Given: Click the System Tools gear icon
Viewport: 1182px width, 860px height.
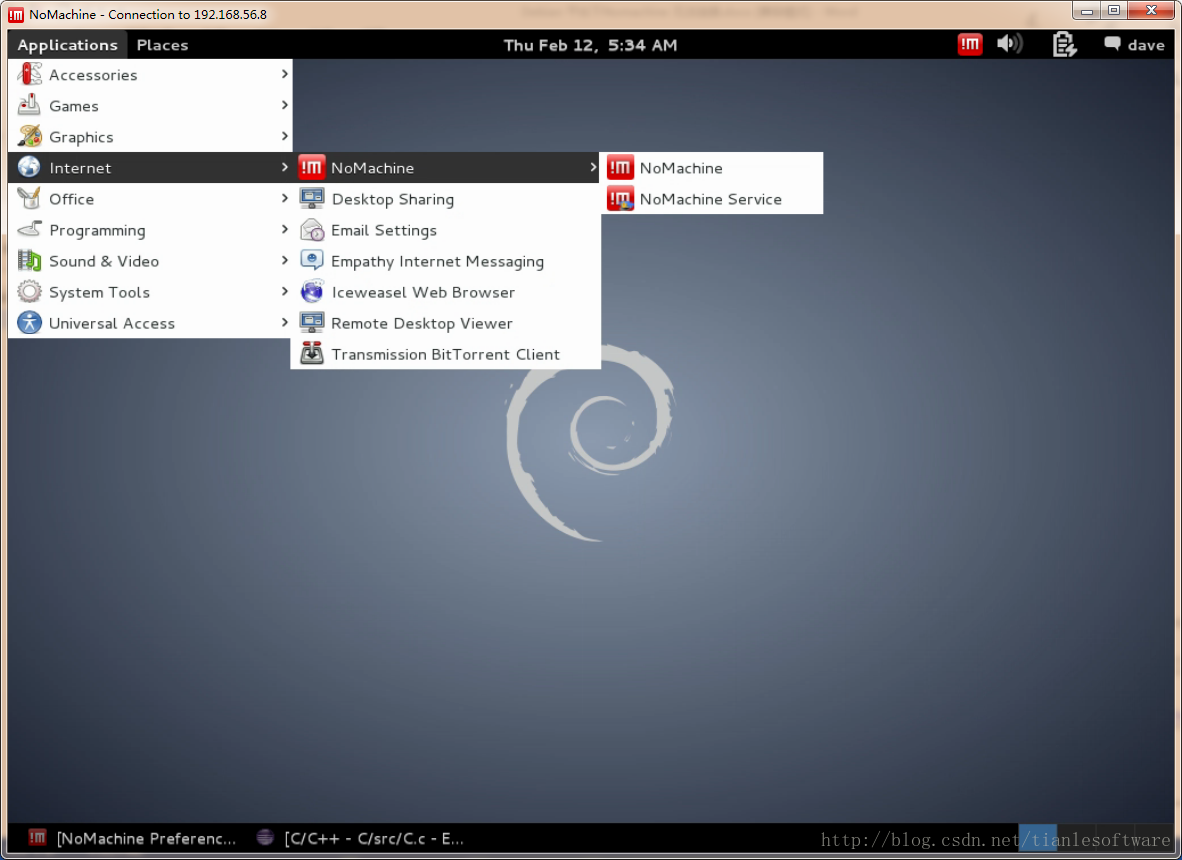Looking at the screenshot, I should [29, 292].
